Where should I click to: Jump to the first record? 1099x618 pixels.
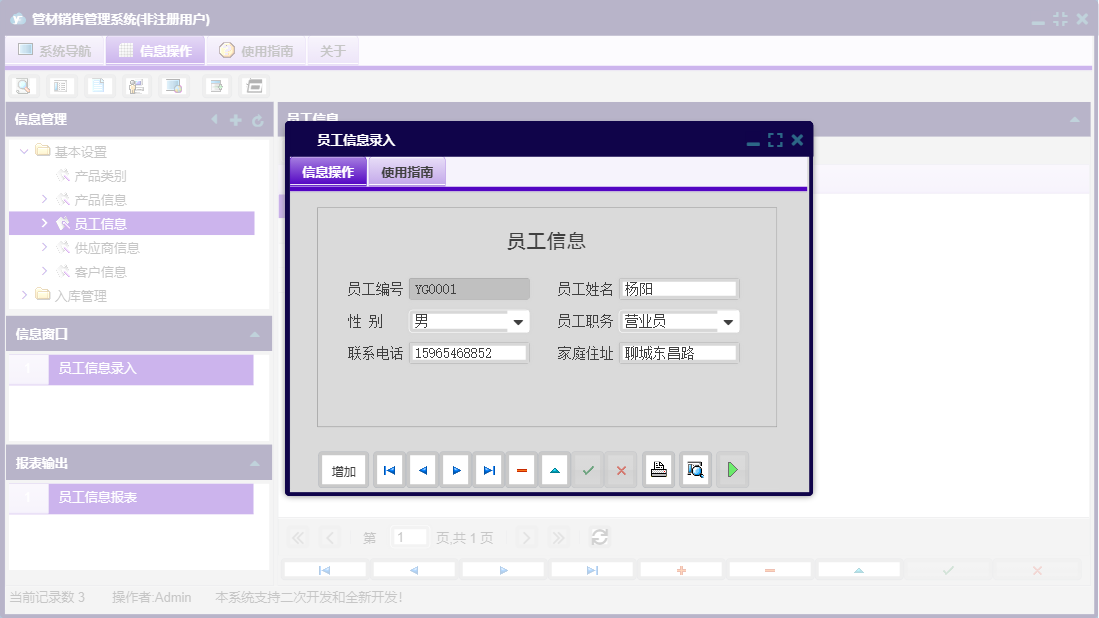(x=388, y=469)
